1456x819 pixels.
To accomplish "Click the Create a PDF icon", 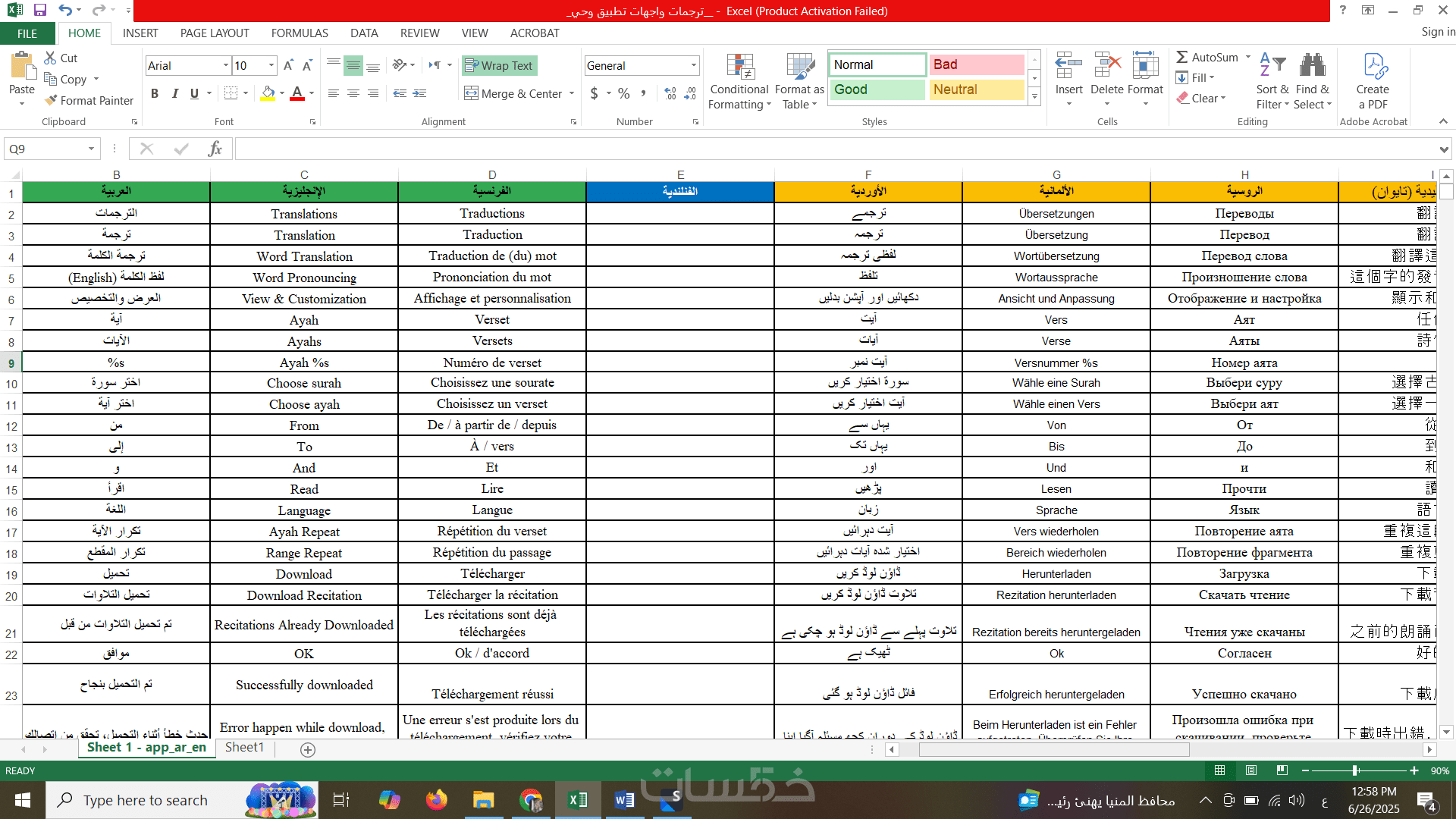I will (1373, 68).
